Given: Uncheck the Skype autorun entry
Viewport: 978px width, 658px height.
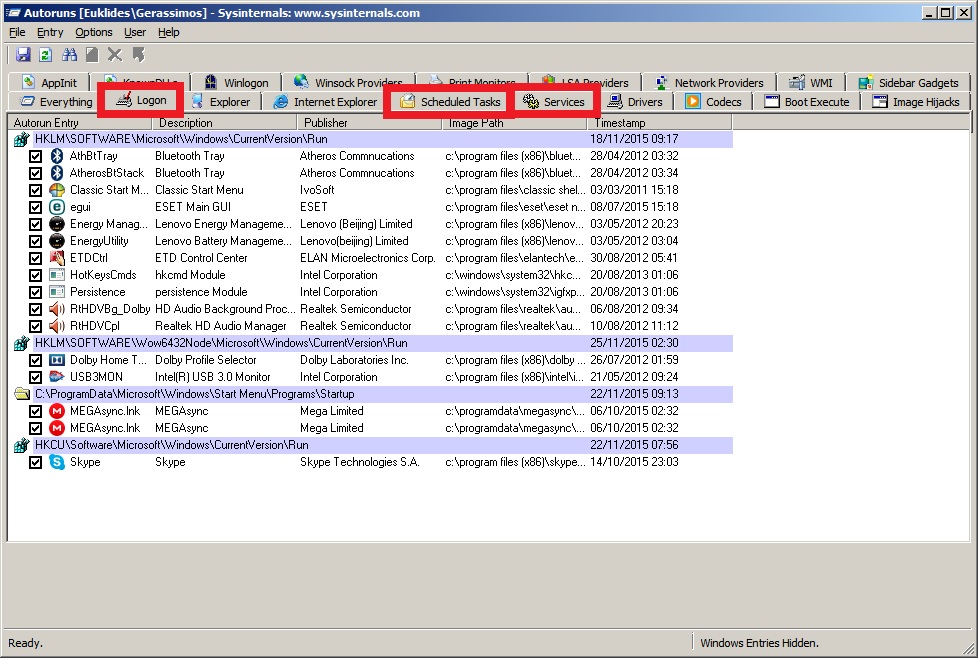Looking at the screenshot, I should click(36, 462).
